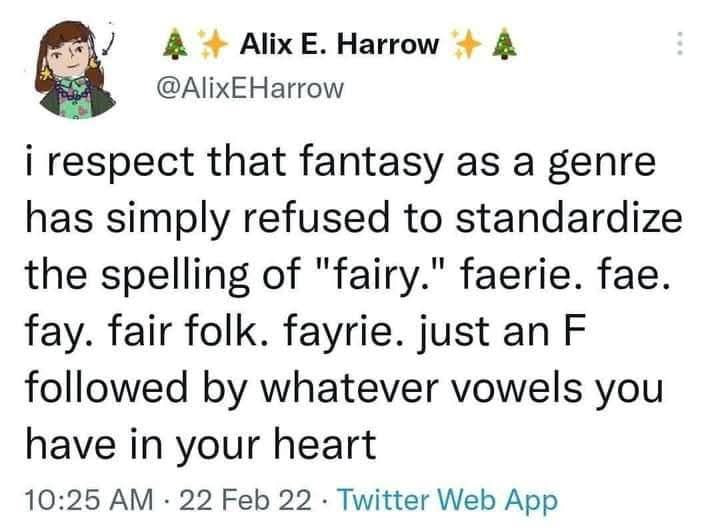Click the word fantasy in the first line
This screenshot has width=720, height=530.
371,163
